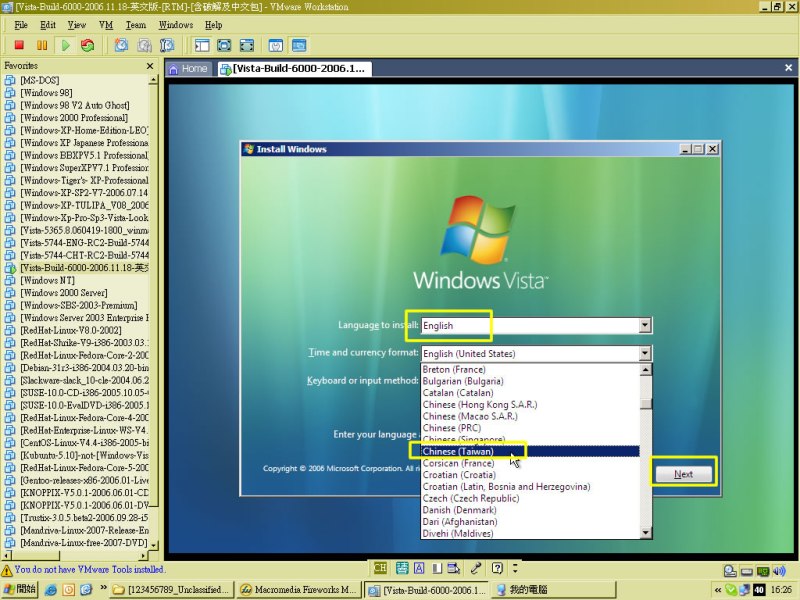800x600 pixels.
Task: Click the Start button on taskbar
Action: (19, 589)
